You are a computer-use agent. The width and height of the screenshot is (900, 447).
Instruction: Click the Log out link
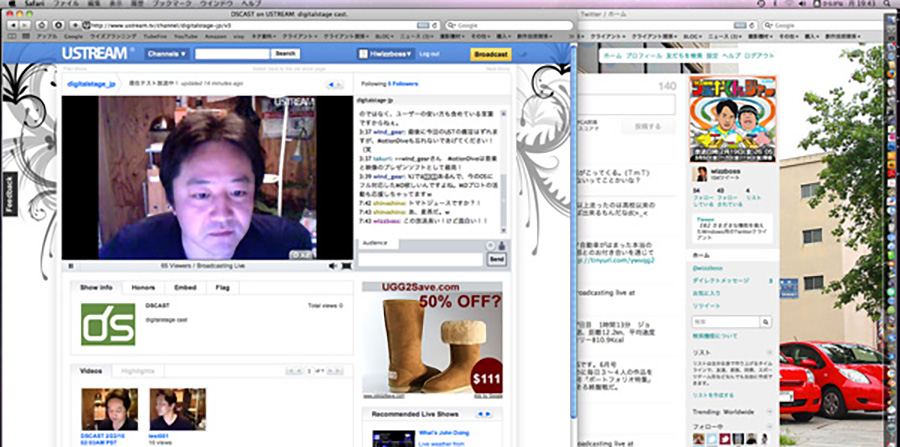click(429, 54)
